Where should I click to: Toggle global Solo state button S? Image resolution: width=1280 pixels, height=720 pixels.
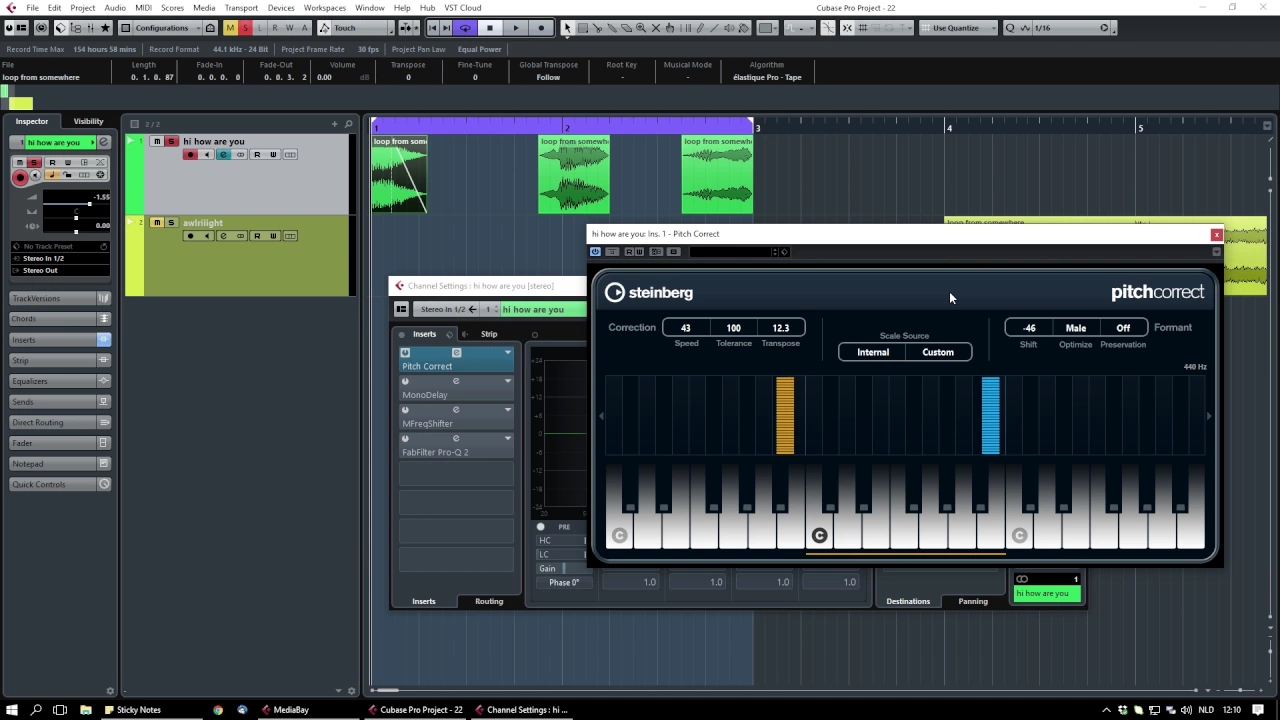[x=245, y=28]
